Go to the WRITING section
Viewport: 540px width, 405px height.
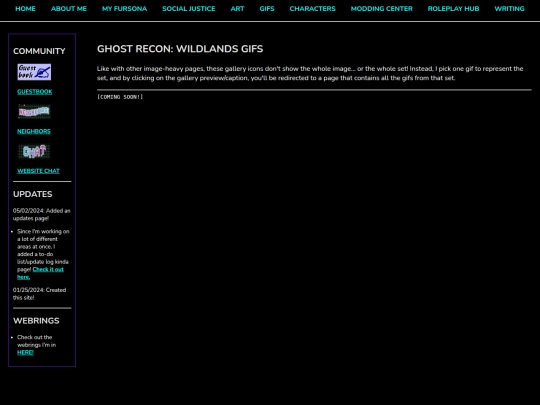(x=509, y=9)
